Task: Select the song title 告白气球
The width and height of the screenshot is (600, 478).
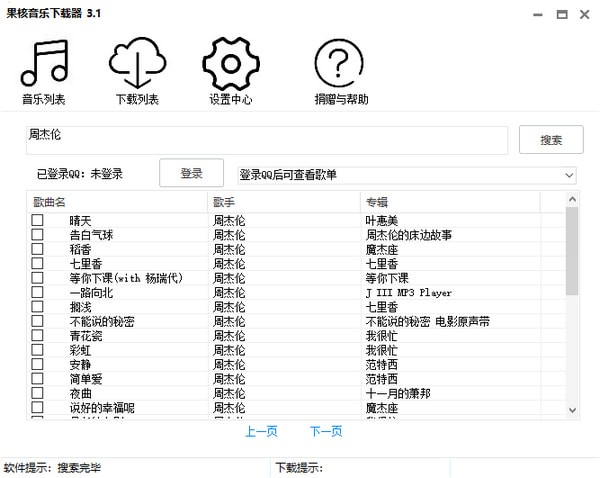Action: click(91, 235)
